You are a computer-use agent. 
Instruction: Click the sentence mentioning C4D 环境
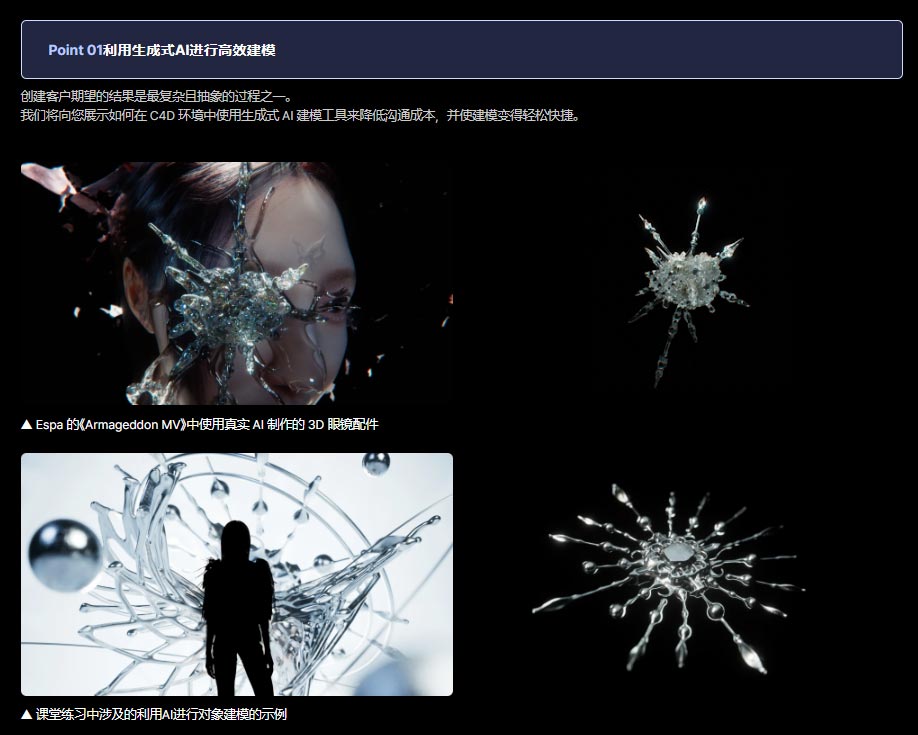(301, 115)
